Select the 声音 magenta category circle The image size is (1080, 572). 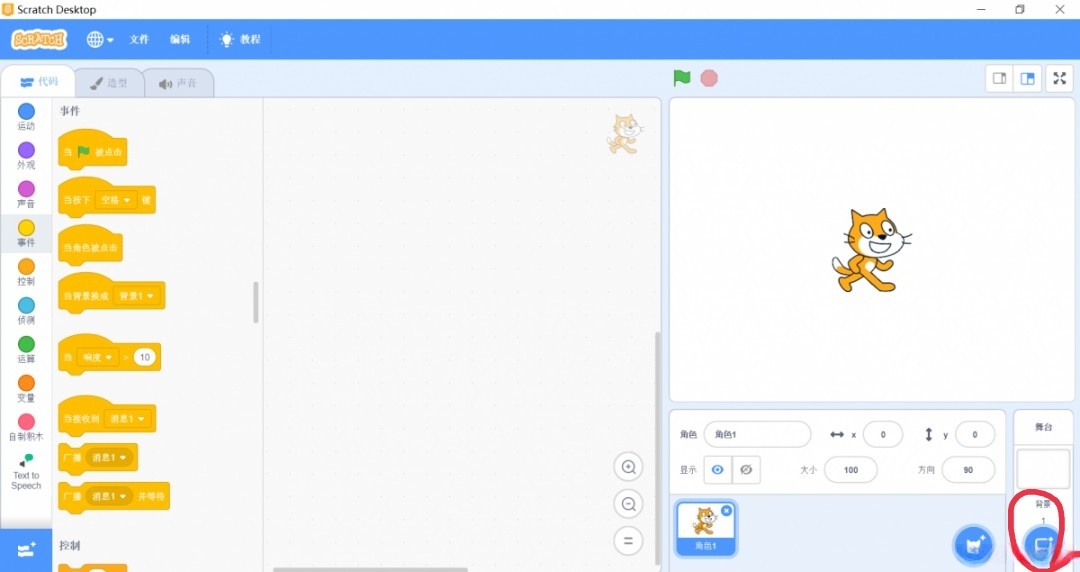click(x=26, y=189)
